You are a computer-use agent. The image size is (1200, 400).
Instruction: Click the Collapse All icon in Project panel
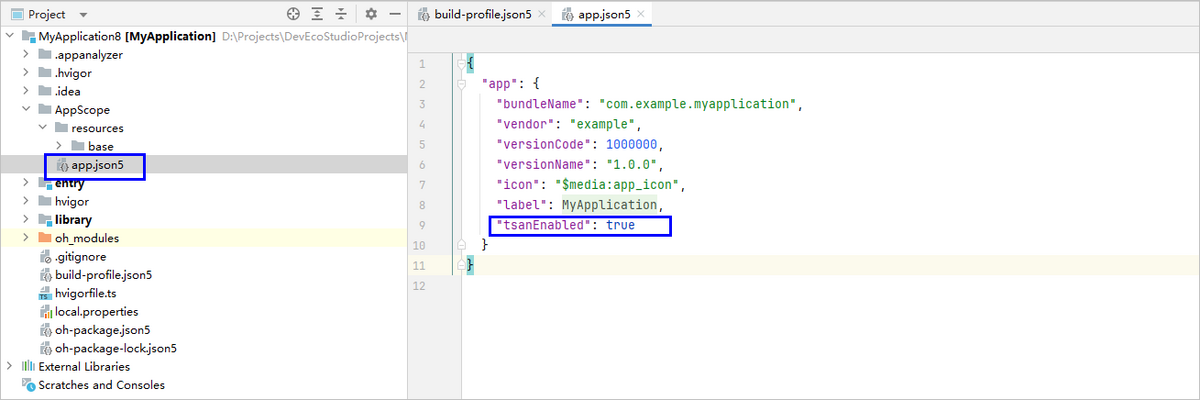point(342,14)
